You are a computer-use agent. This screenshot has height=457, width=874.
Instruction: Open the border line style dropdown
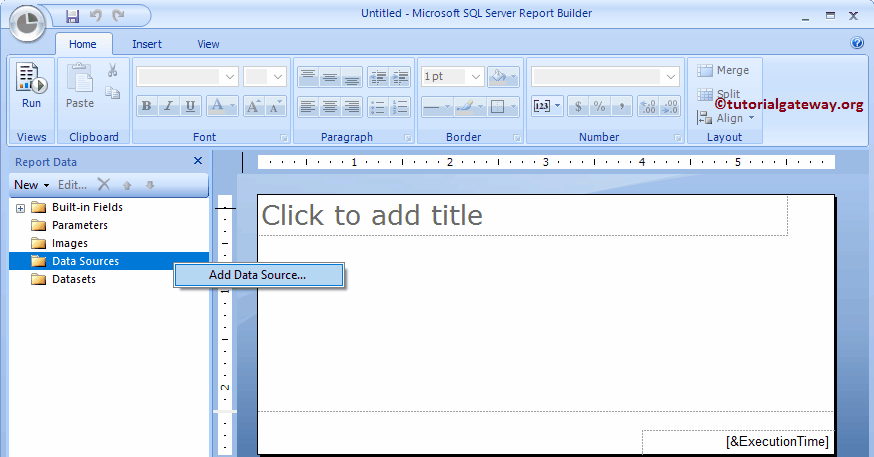pos(436,106)
